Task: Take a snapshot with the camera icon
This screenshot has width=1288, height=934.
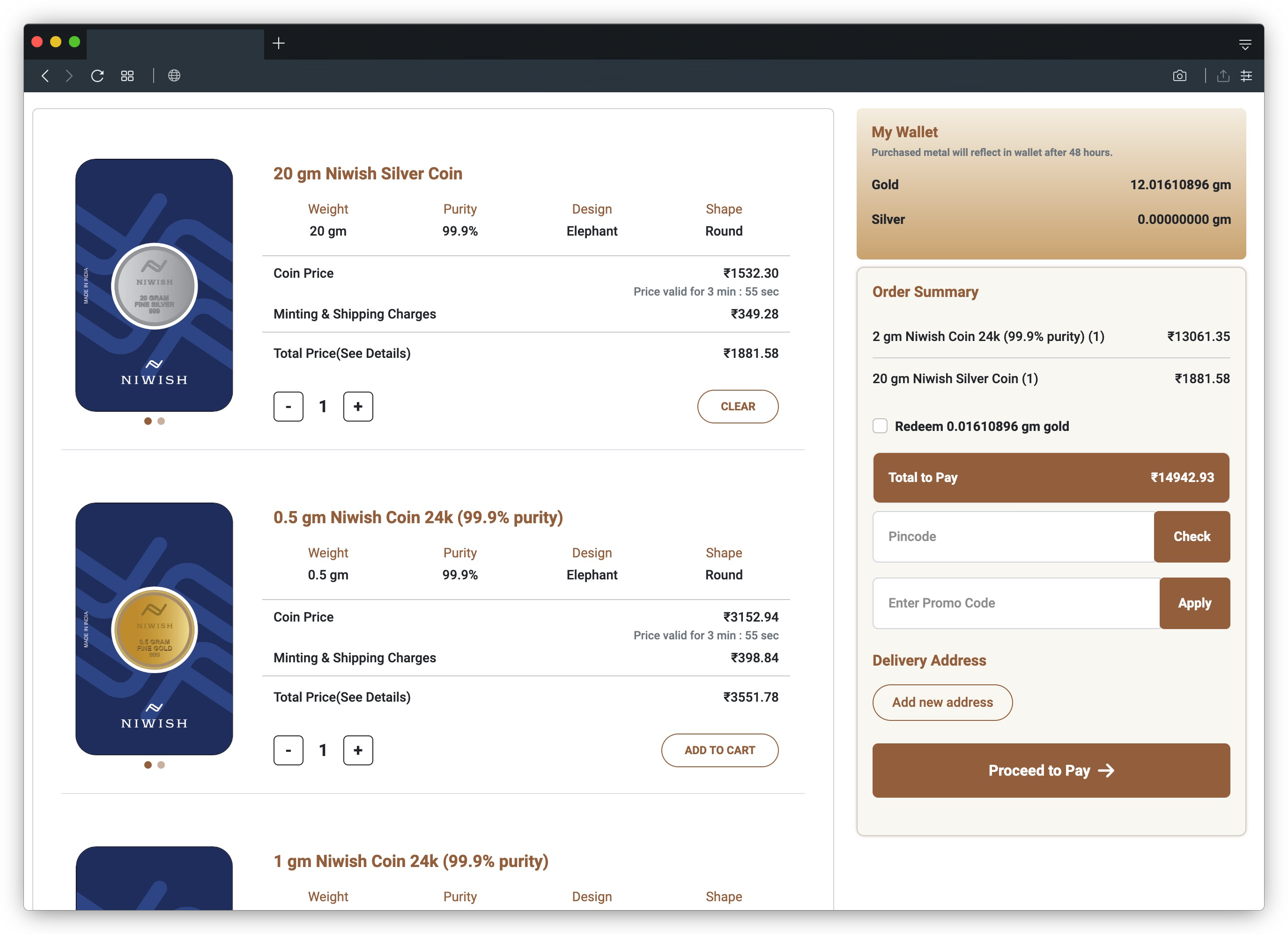Action: click(x=1179, y=75)
